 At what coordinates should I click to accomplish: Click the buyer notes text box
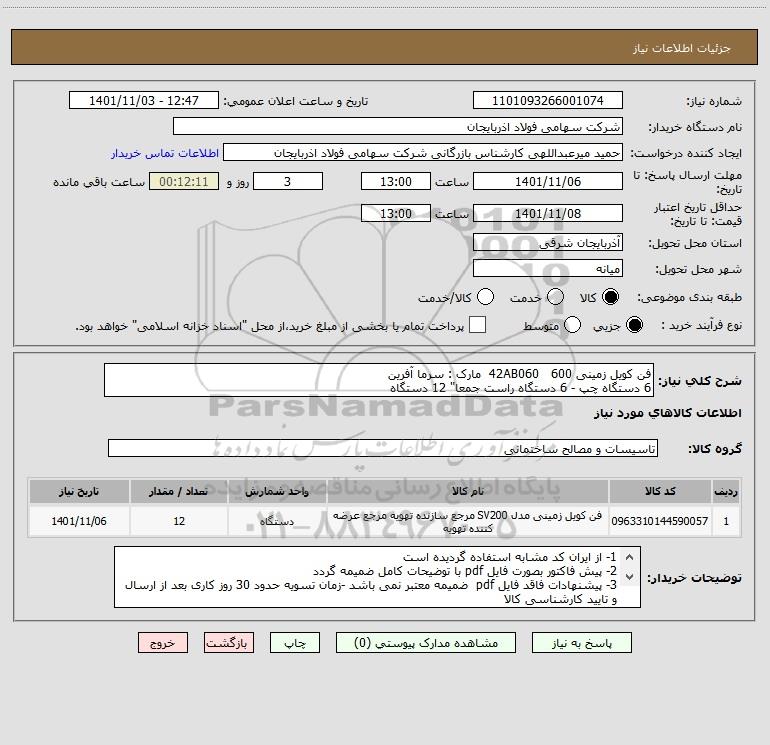pyautogui.click(x=377, y=577)
